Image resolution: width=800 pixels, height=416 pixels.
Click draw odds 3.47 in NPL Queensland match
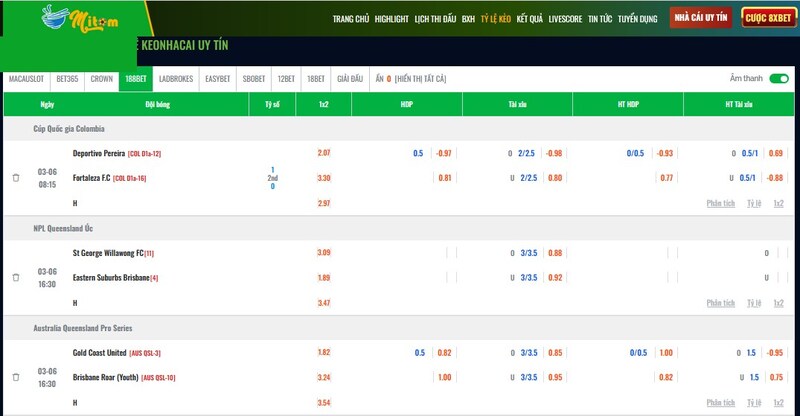tap(323, 303)
